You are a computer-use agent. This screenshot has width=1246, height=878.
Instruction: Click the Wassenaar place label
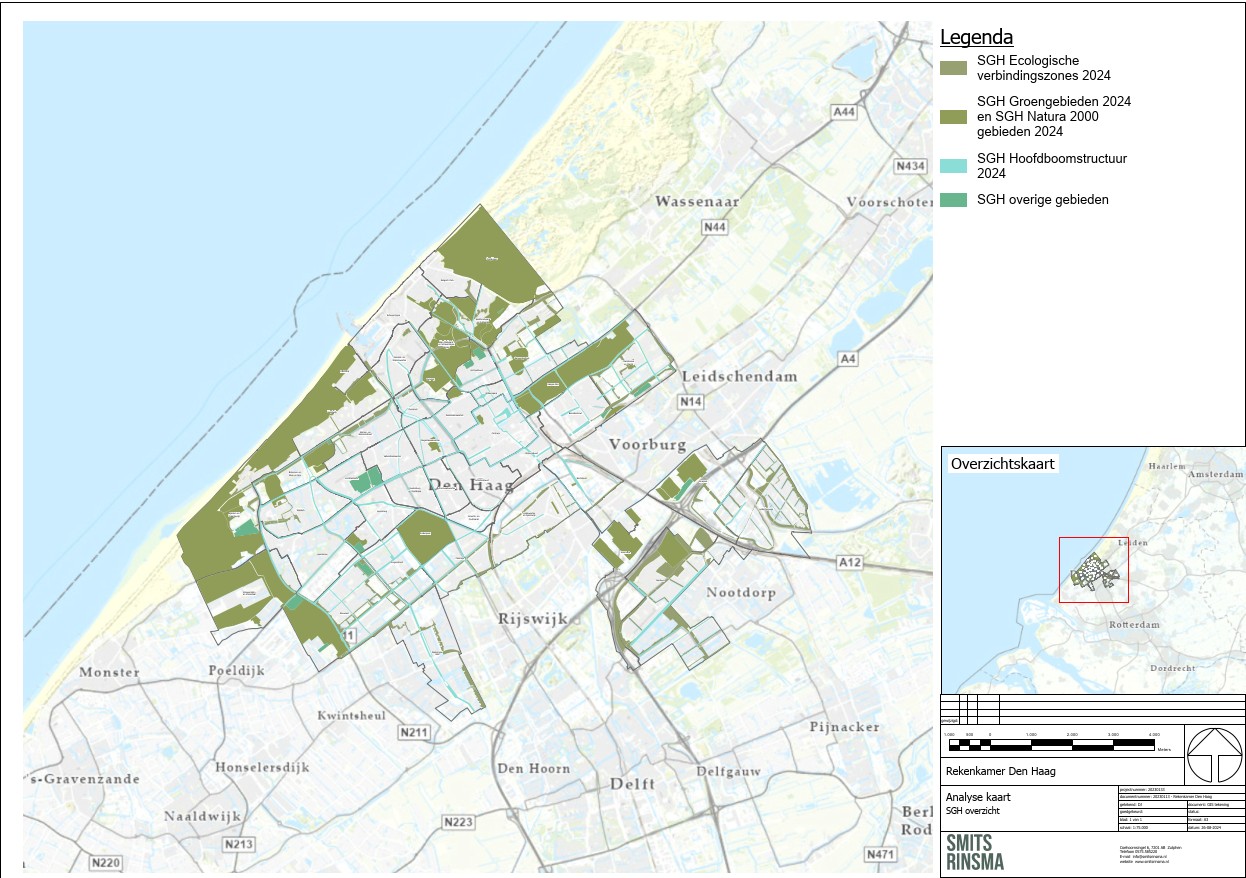pyautogui.click(x=697, y=202)
